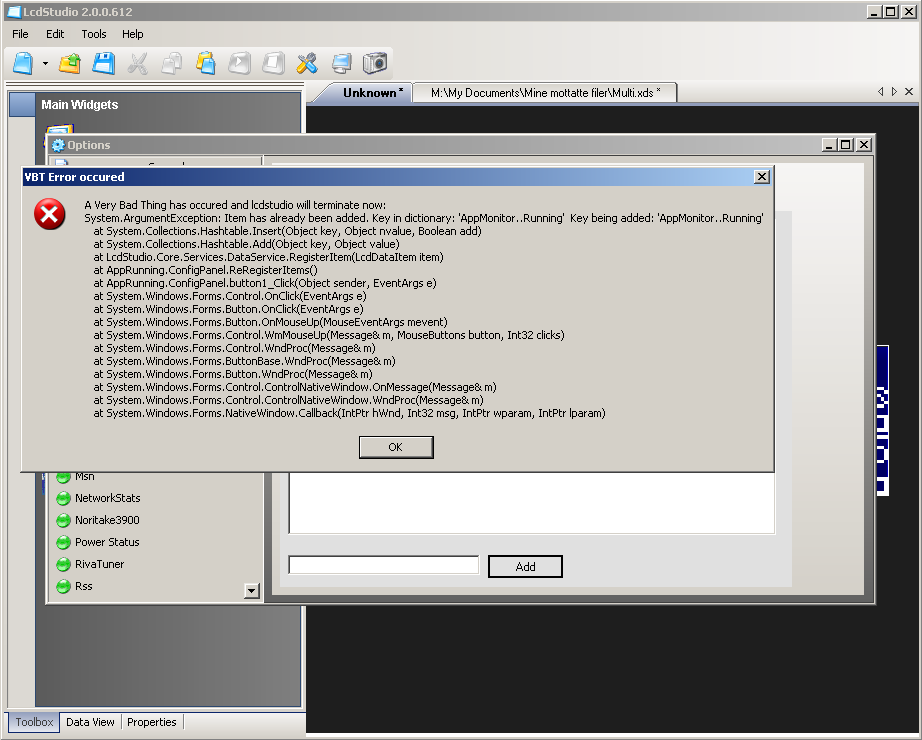The height and width of the screenshot is (740, 922).
Task: Click the white list box in Options
Action: coord(532,503)
